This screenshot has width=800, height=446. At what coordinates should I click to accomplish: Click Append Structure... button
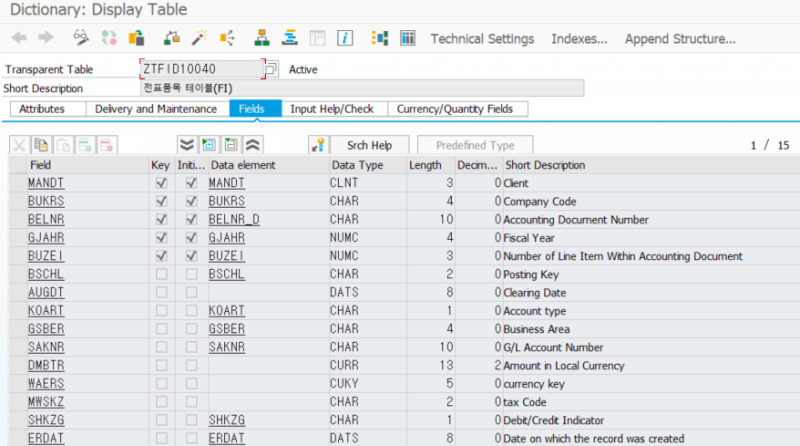[680, 39]
